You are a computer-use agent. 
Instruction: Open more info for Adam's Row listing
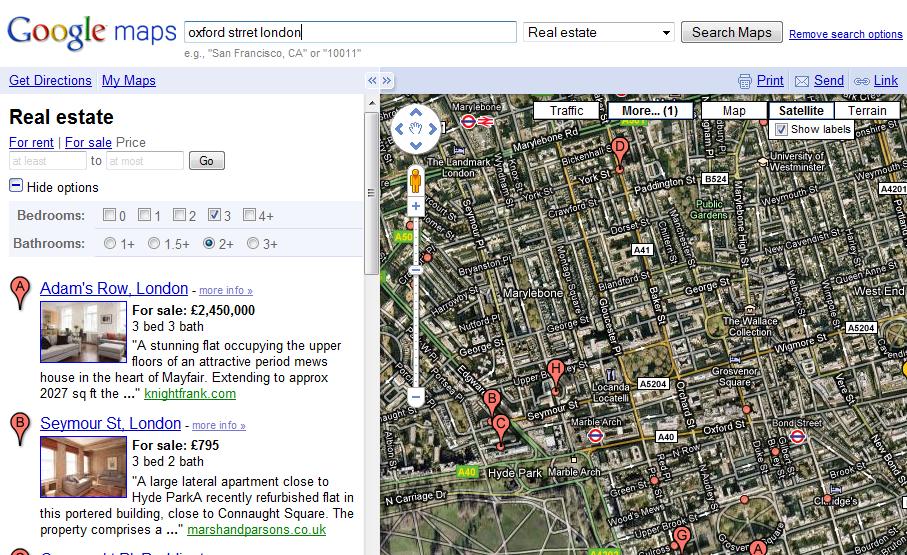coord(226,291)
